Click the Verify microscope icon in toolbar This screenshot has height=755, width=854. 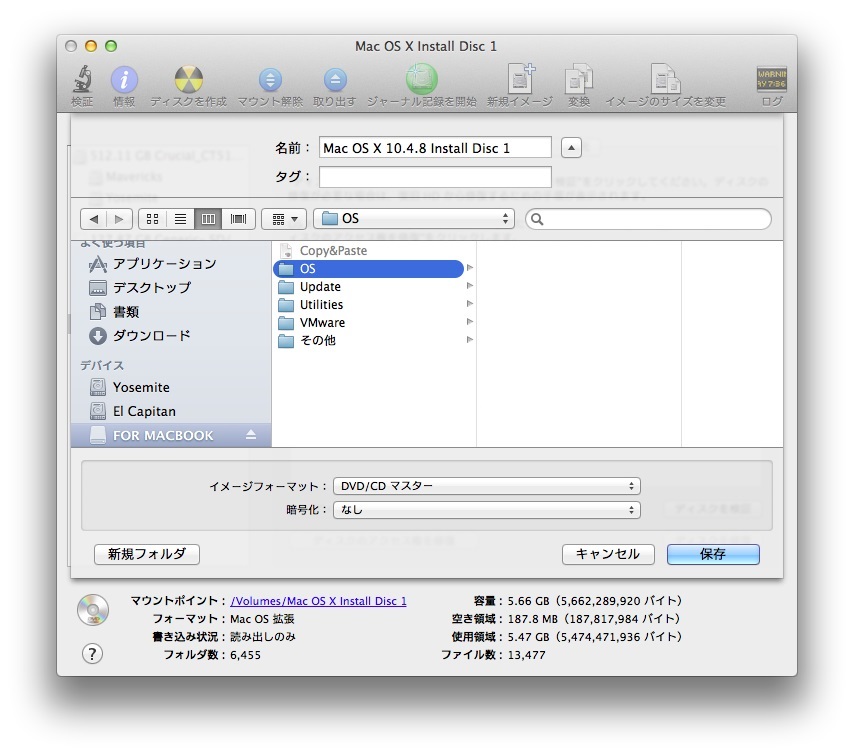82,80
